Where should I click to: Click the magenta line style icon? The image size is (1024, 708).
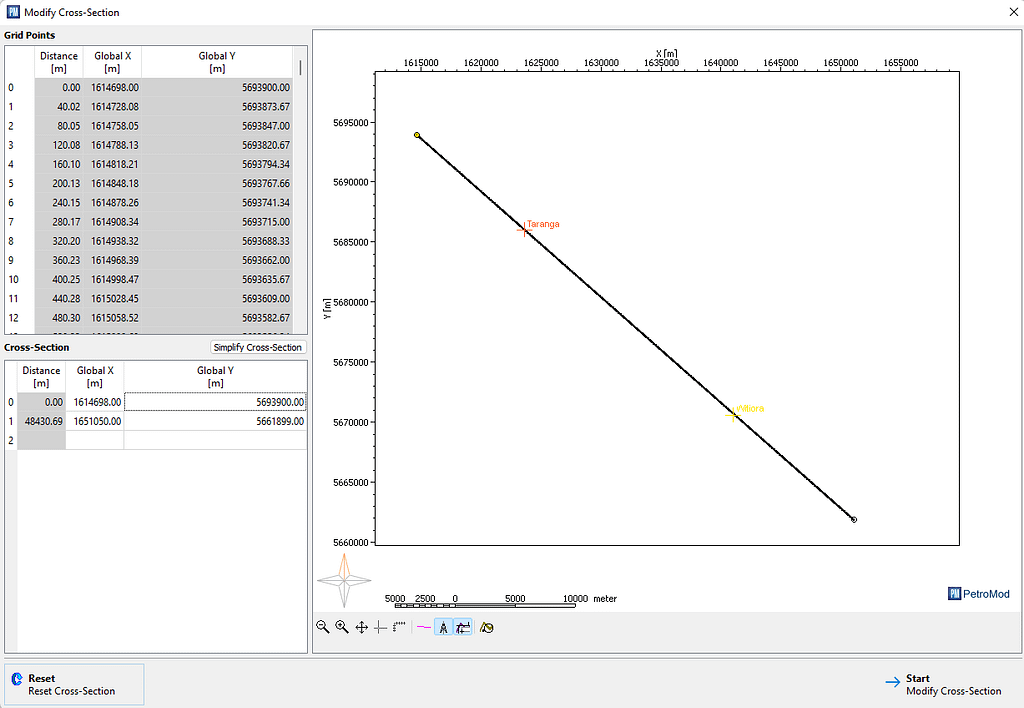(x=424, y=627)
